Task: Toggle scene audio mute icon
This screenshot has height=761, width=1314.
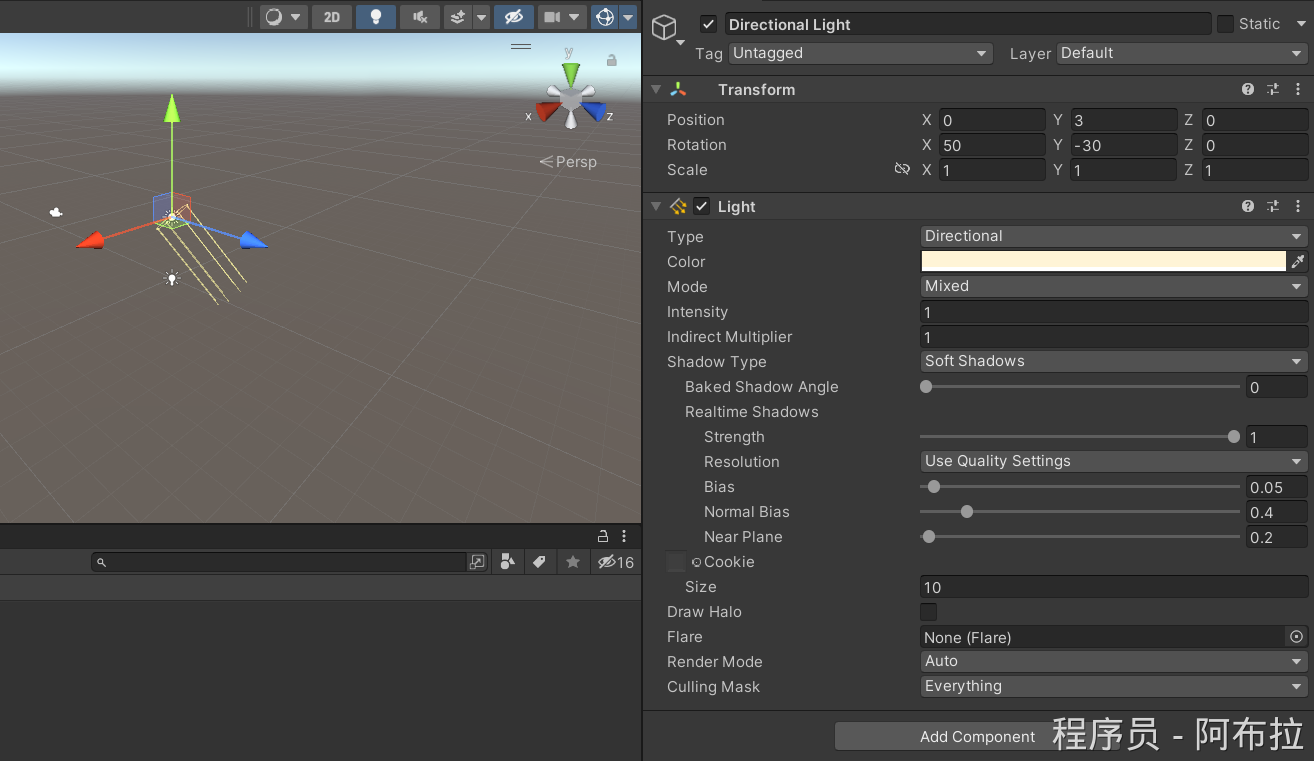Action: [419, 17]
